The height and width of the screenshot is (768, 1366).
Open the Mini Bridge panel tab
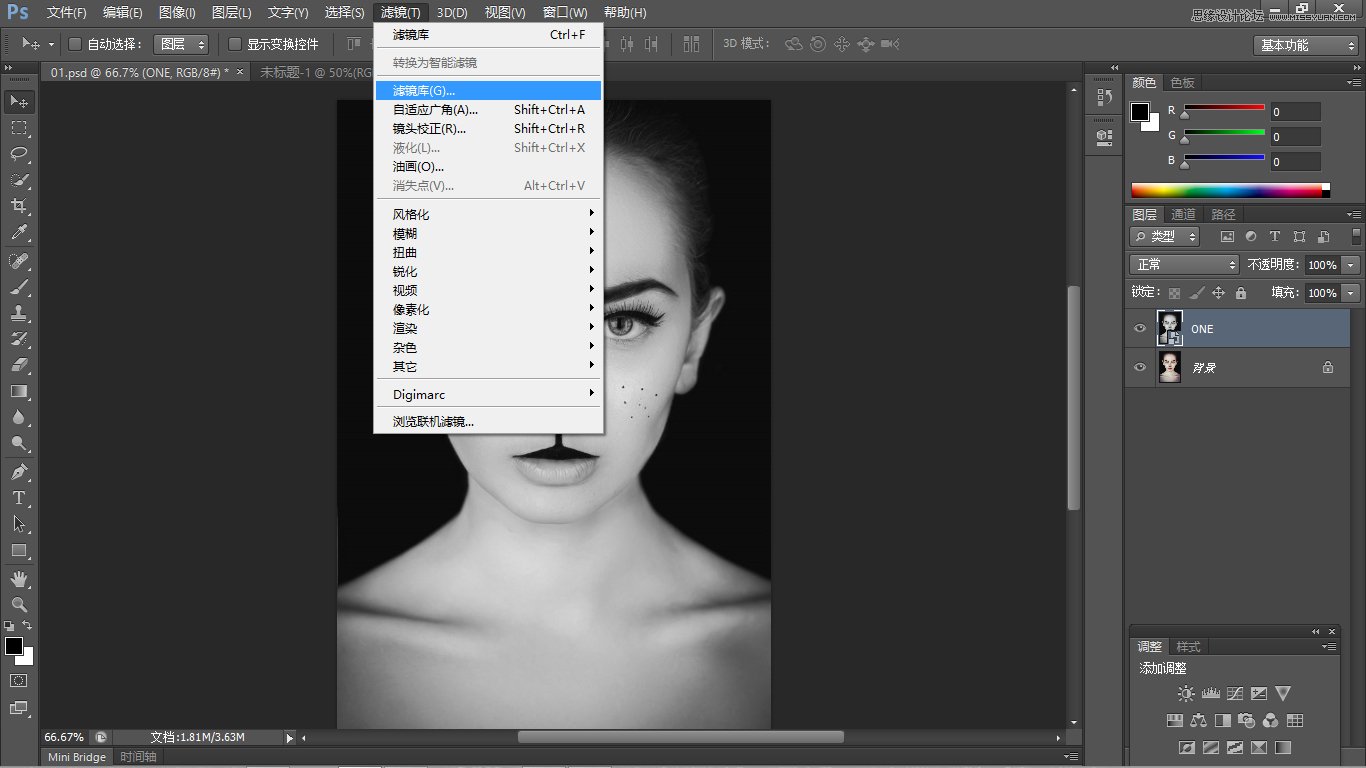[x=77, y=757]
